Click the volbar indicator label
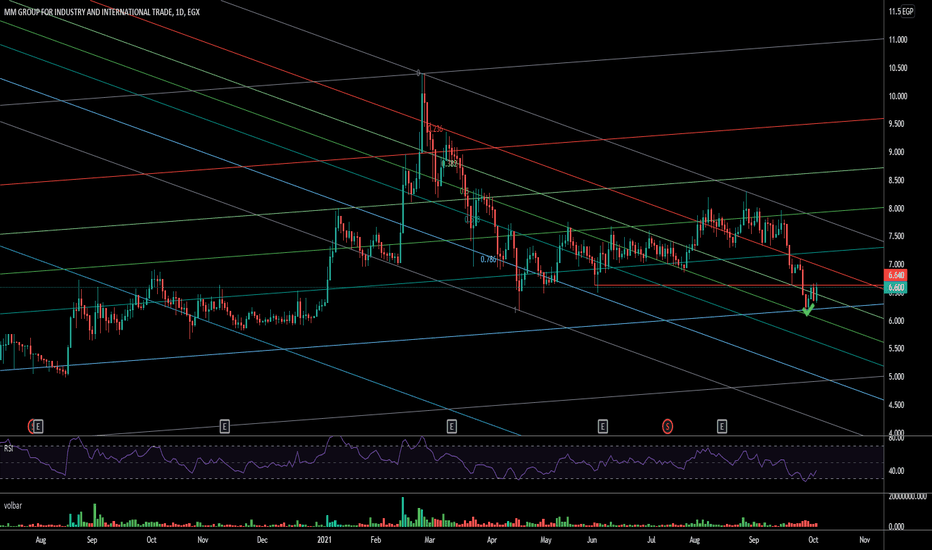Screen dimensions: 932x550 pyautogui.click(x=12, y=505)
